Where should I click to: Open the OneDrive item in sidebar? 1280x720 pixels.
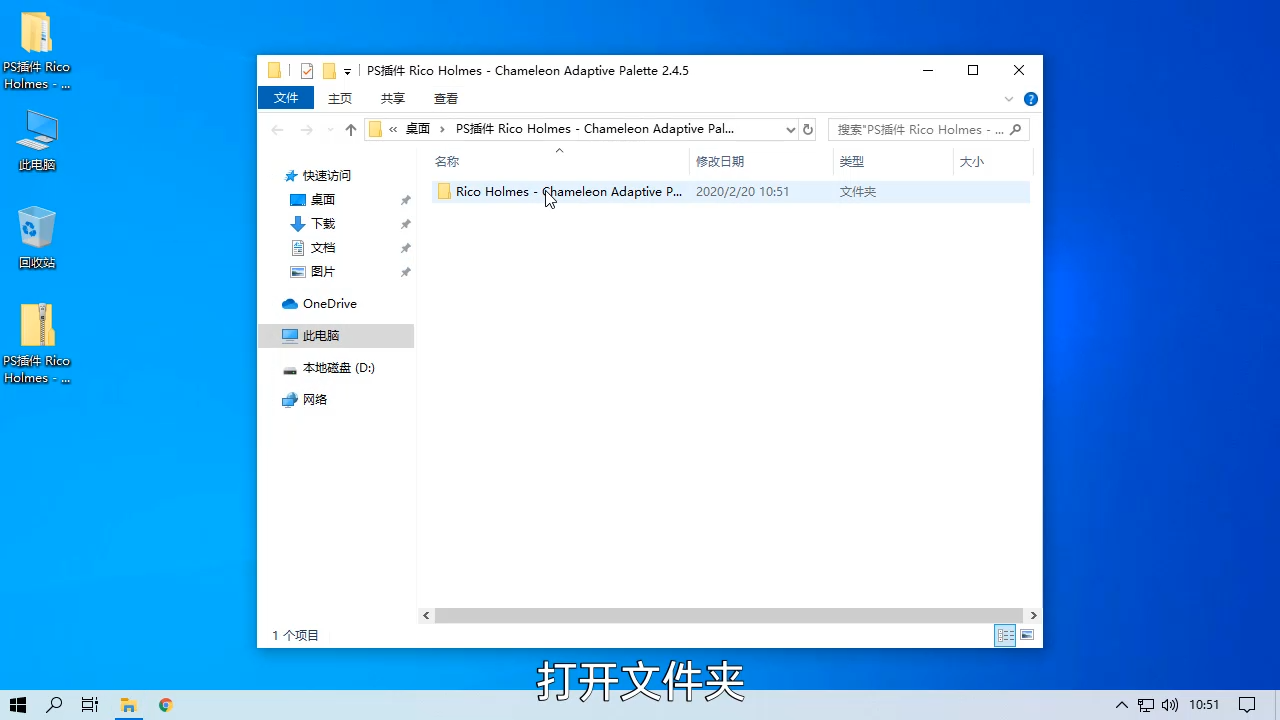329,303
